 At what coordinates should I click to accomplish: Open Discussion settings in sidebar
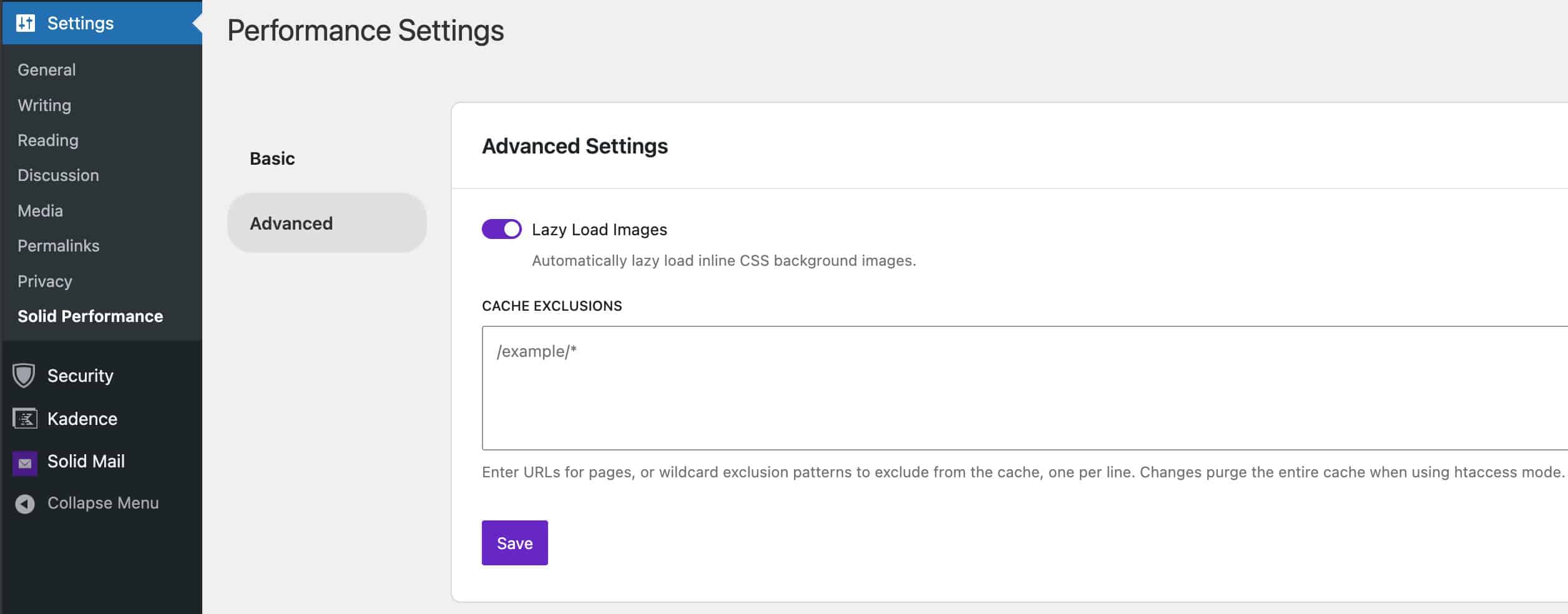58,175
